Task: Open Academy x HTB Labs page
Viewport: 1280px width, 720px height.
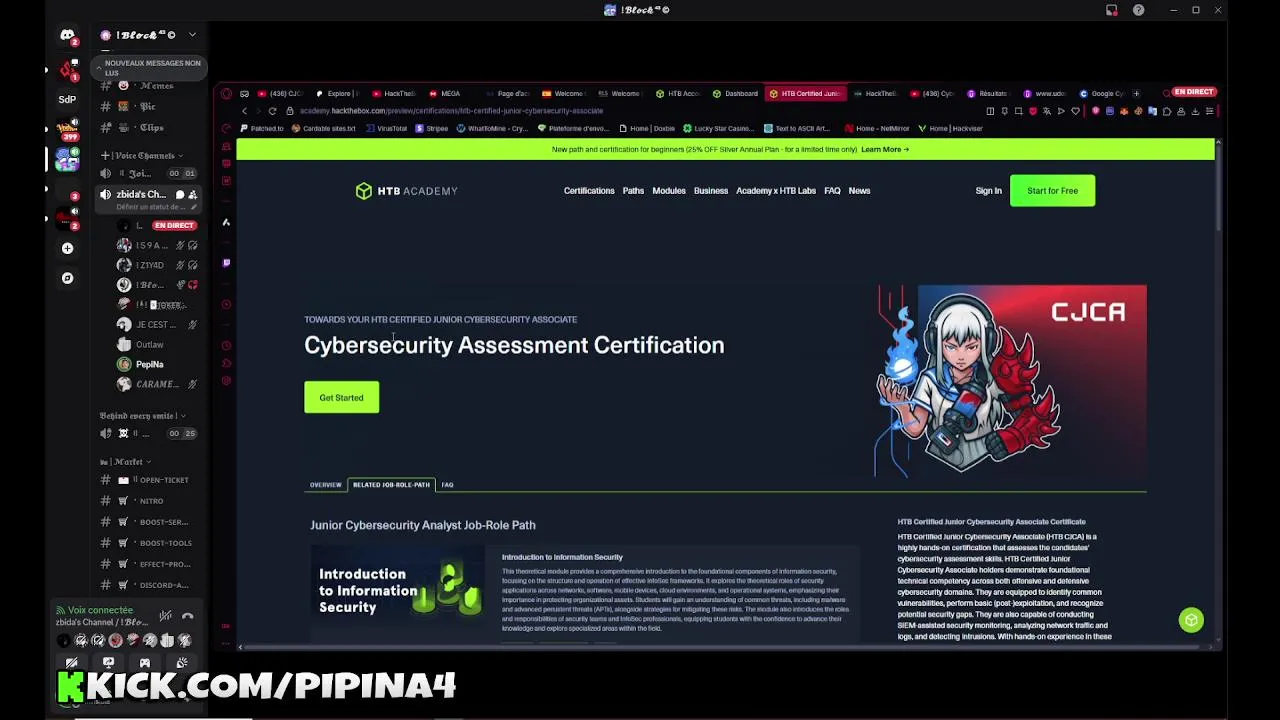Action: coord(776,191)
